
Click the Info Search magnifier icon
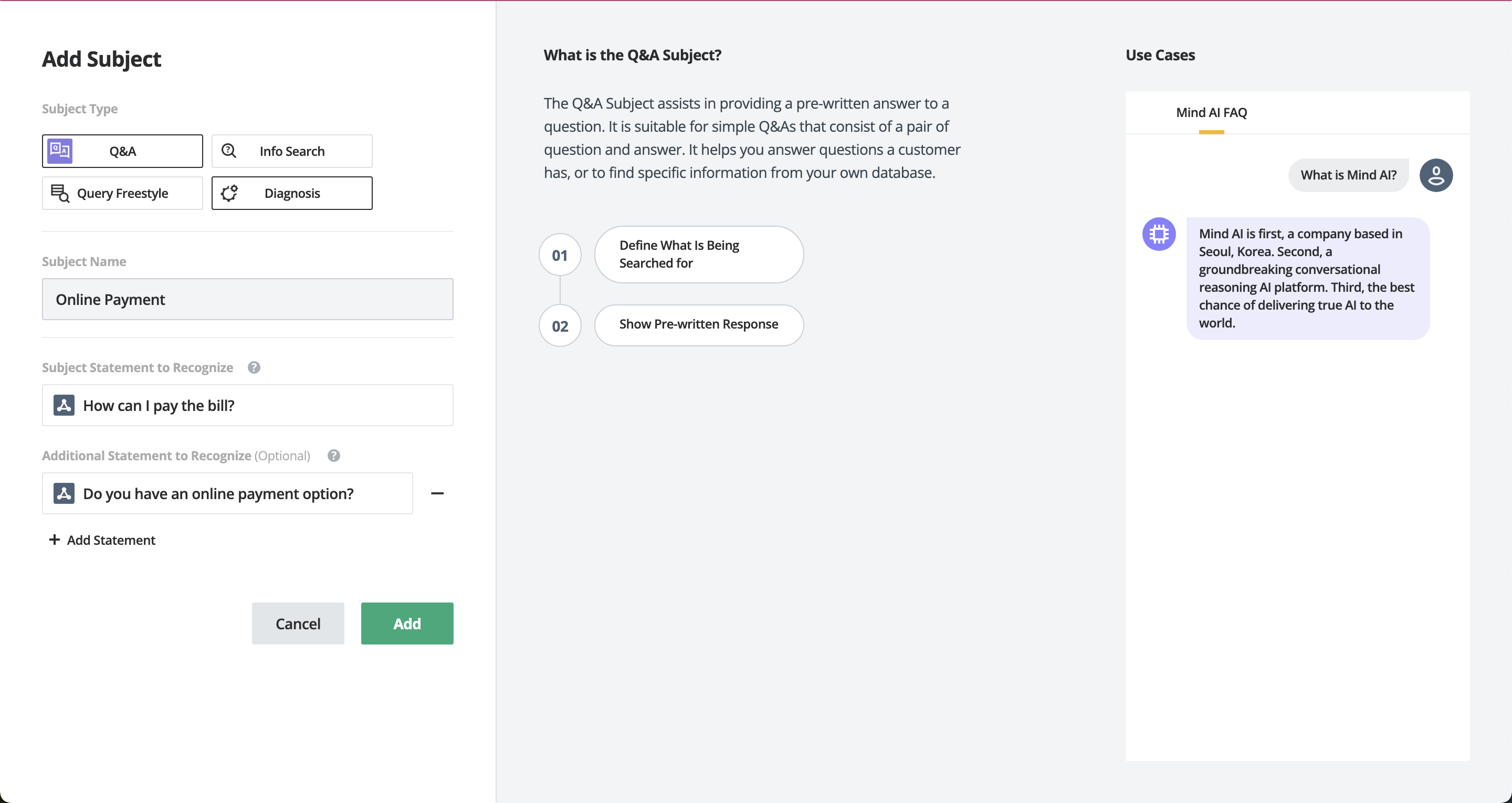(229, 151)
